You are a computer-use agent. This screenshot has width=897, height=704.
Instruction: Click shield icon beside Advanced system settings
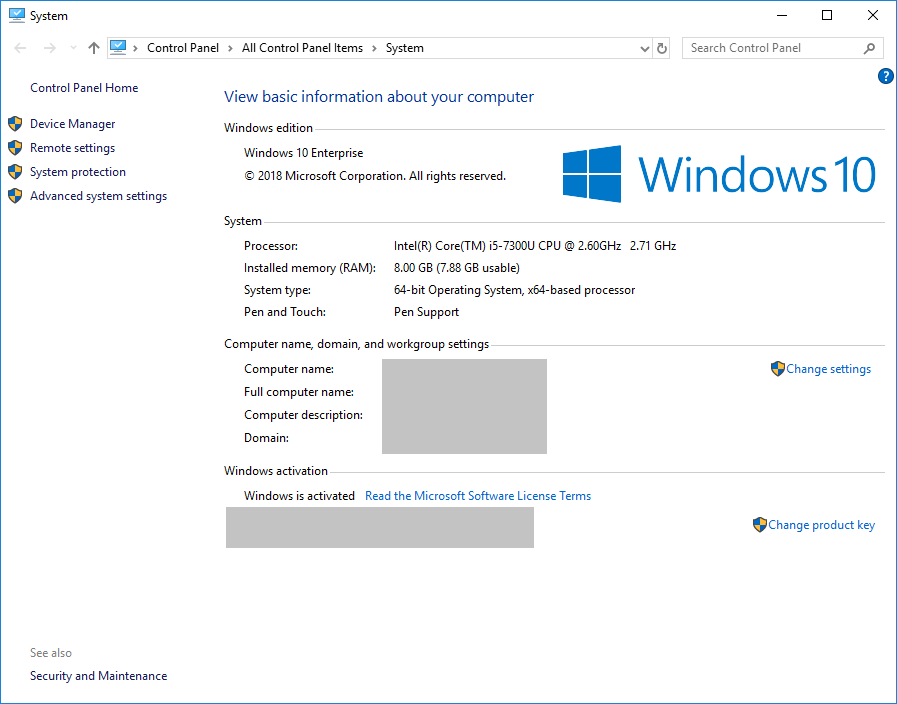pos(15,196)
